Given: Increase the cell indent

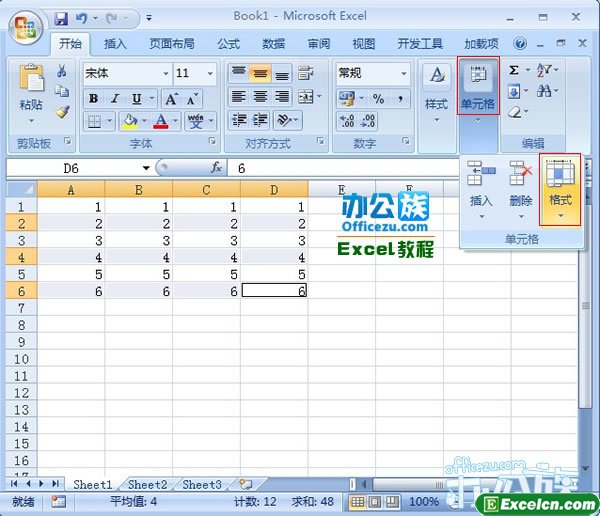Looking at the screenshot, I should 261,121.
